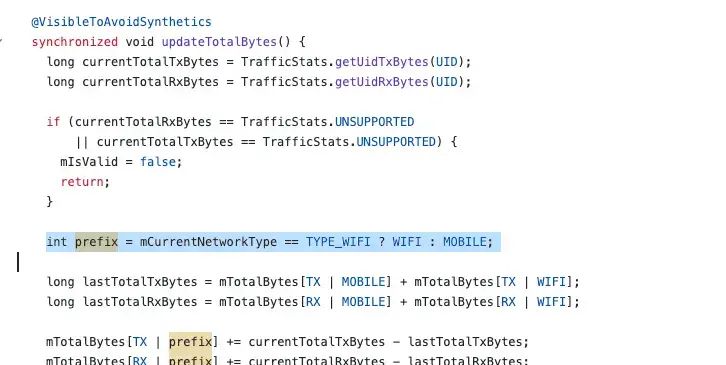Click lastTotalTxBytes variable declaration

point(140,282)
